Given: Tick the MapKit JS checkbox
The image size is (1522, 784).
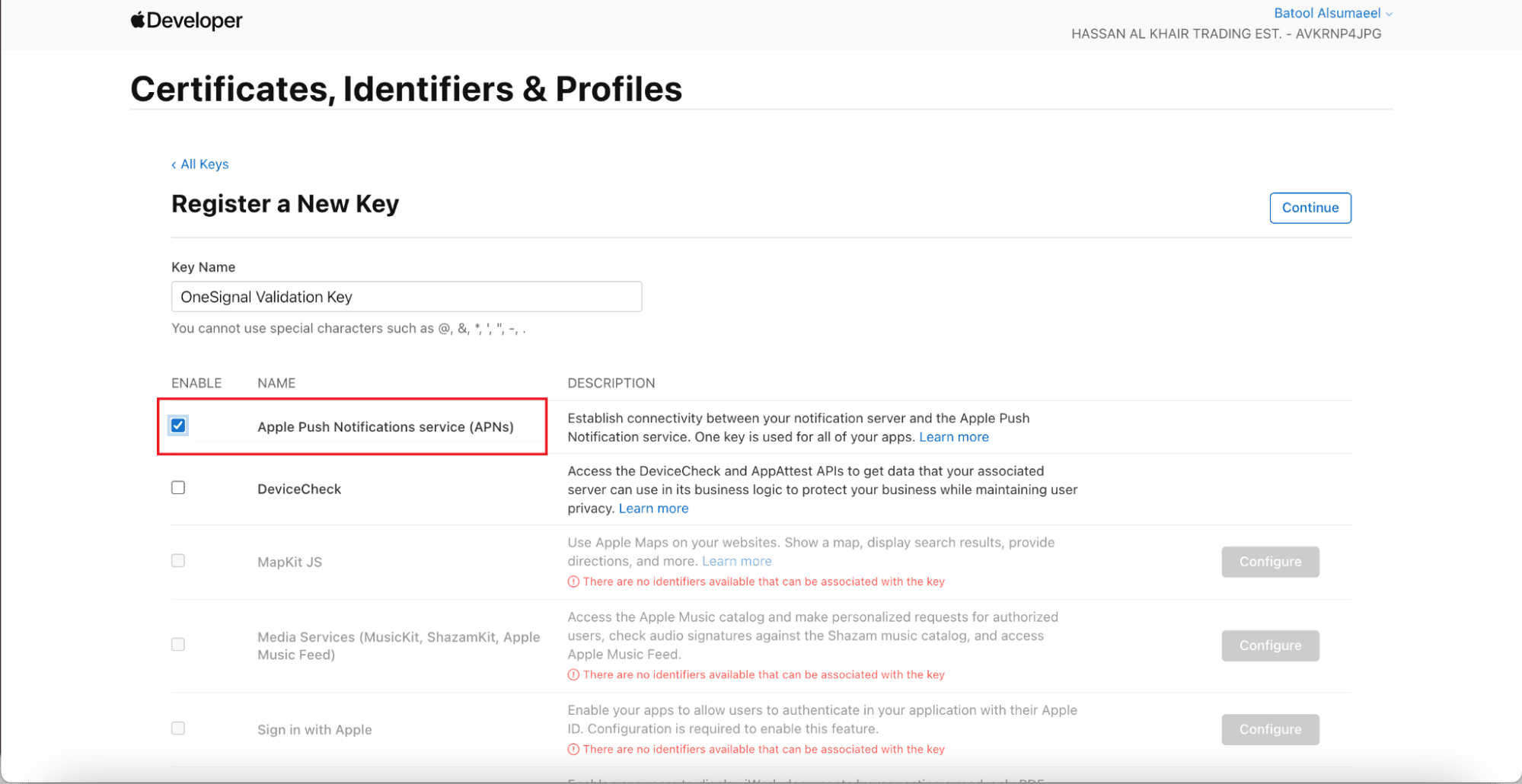Looking at the screenshot, I should pyautogui.click(x=178, y=561).
